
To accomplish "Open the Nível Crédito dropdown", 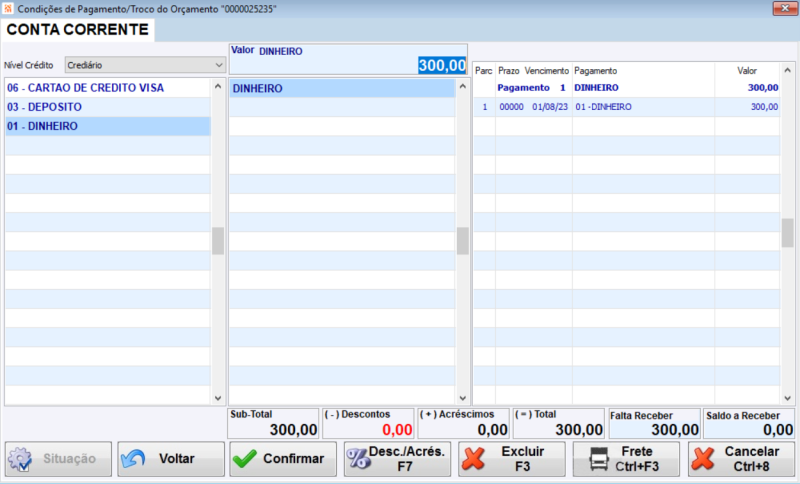I will [145, 65].
